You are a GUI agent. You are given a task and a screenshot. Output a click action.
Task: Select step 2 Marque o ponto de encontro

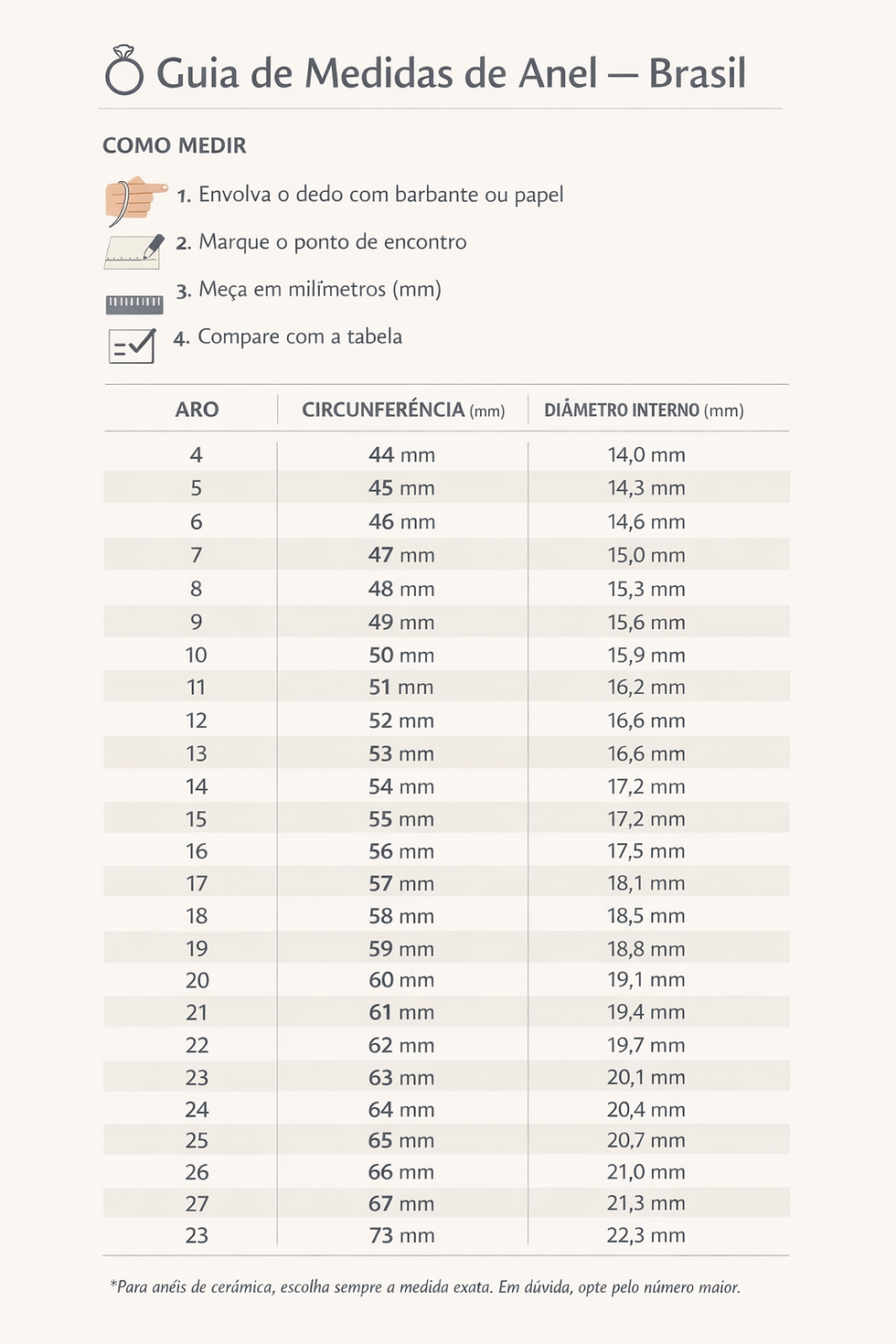pos(322,242)
